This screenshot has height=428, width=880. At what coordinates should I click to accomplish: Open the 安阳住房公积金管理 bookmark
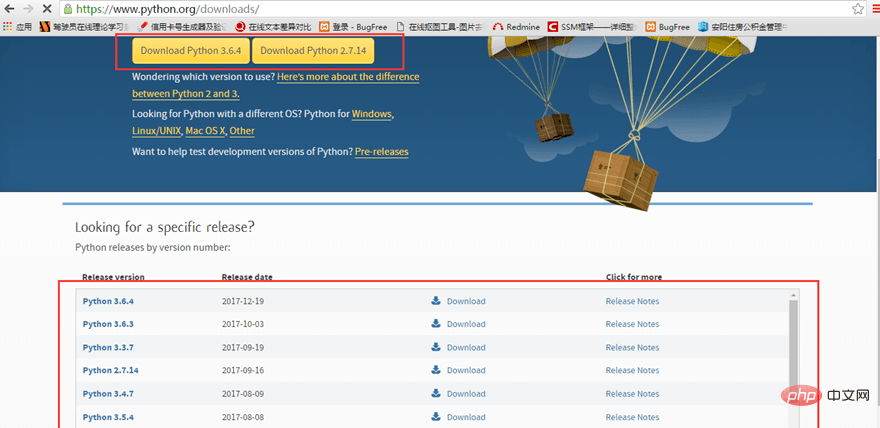click(742, 26)
